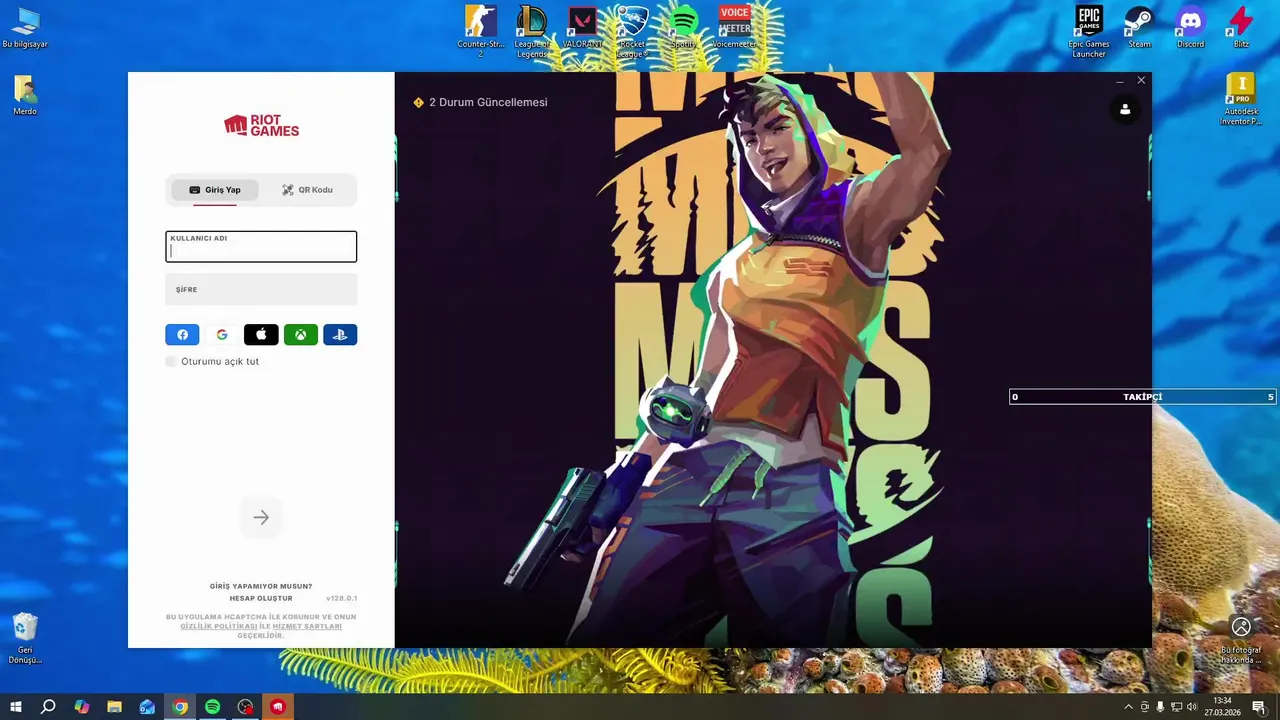Close the Riot Client window

tap(1141, 80)
